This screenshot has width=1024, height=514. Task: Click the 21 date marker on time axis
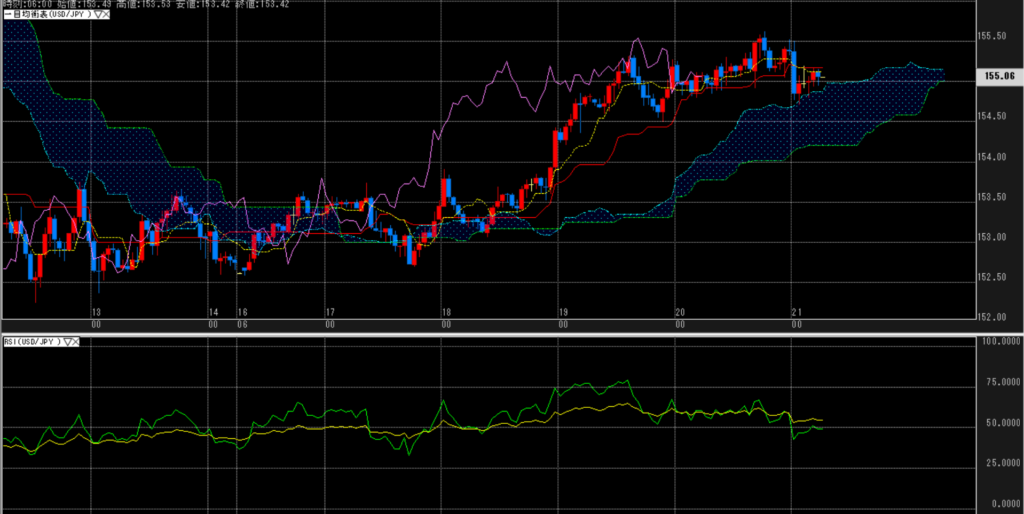[x=796, y=312]
